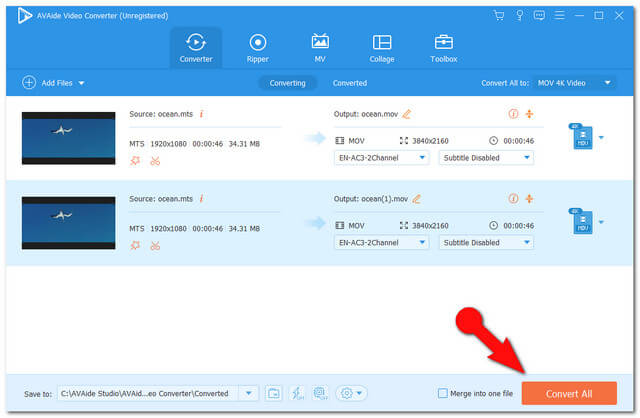Open cut scissors for first ocean.mts
This screenshot has width=640, height=418.
[155, 161]
